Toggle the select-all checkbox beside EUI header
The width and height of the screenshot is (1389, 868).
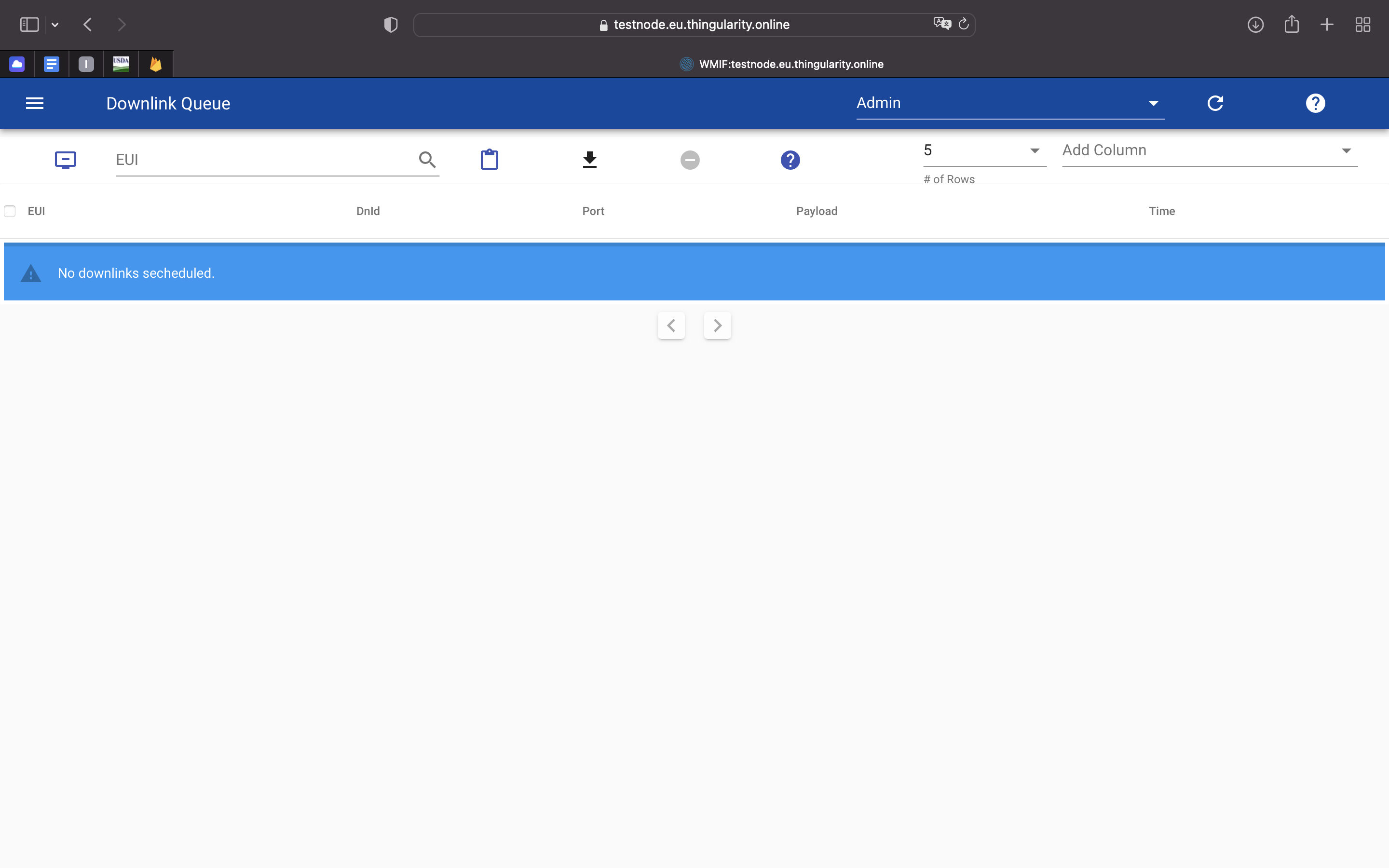[10, 211]
